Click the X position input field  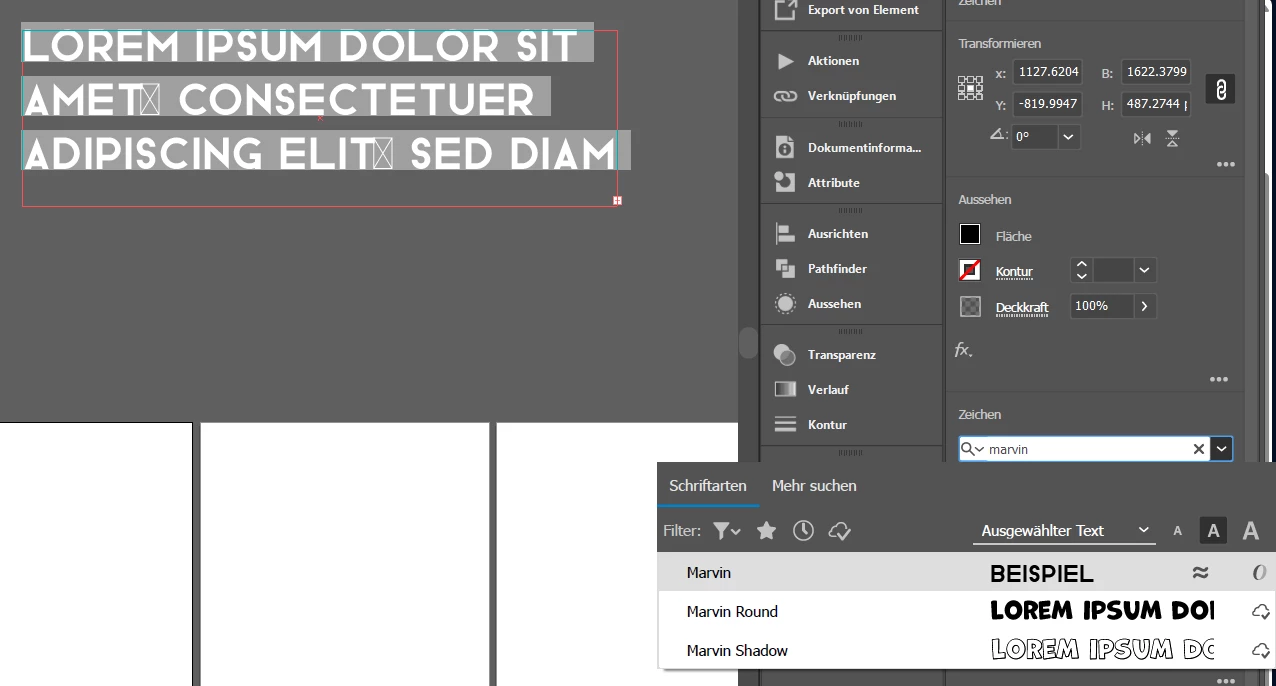[x=1047, y=72]
